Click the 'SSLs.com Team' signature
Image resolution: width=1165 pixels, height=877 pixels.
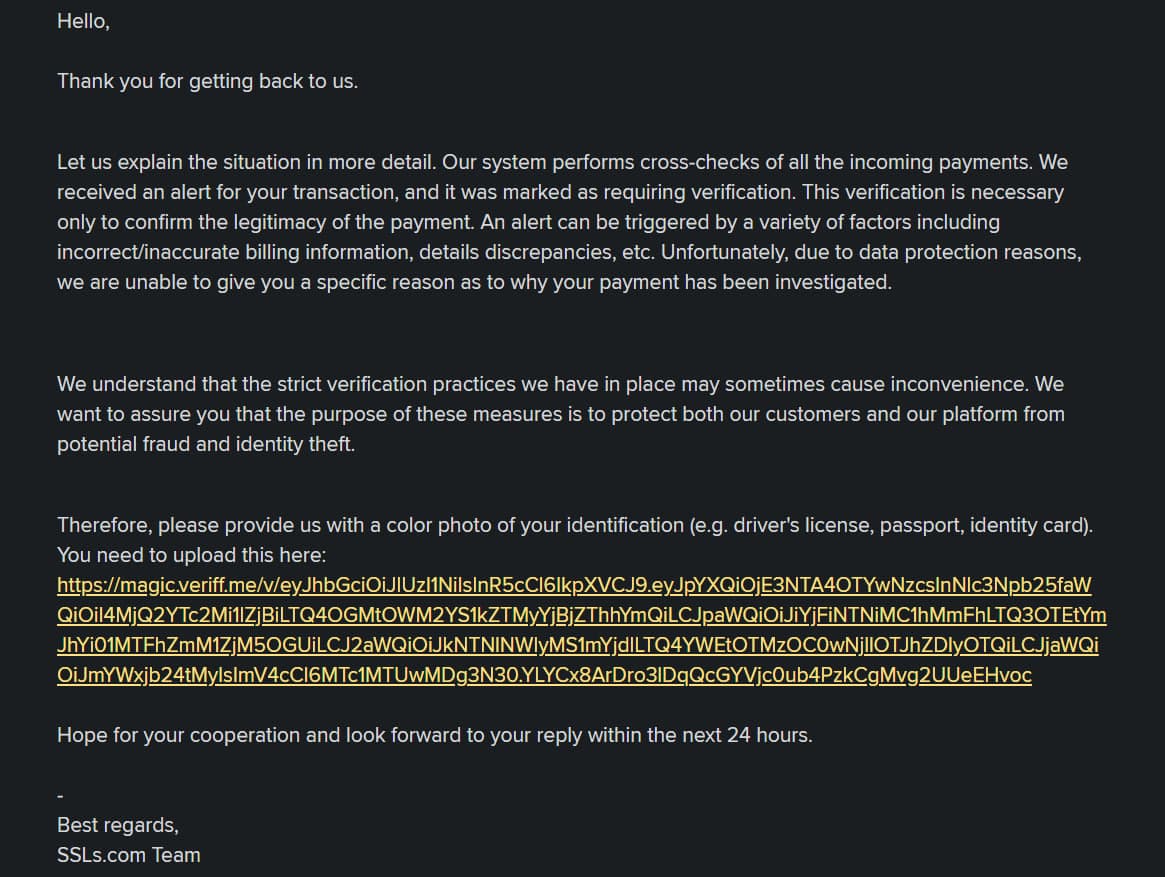coord(129,855)
